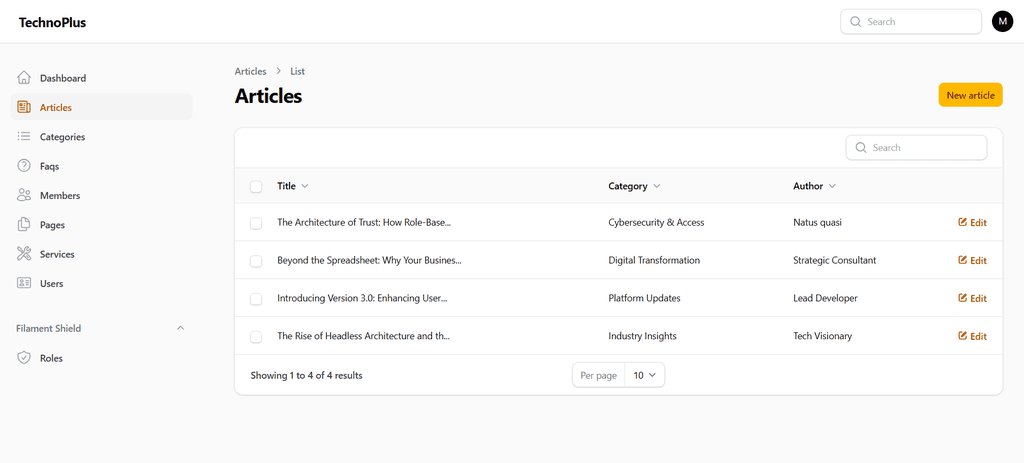1024x463 pixels.
Task: Click the Users ID card icon
Action: (24, 283)
